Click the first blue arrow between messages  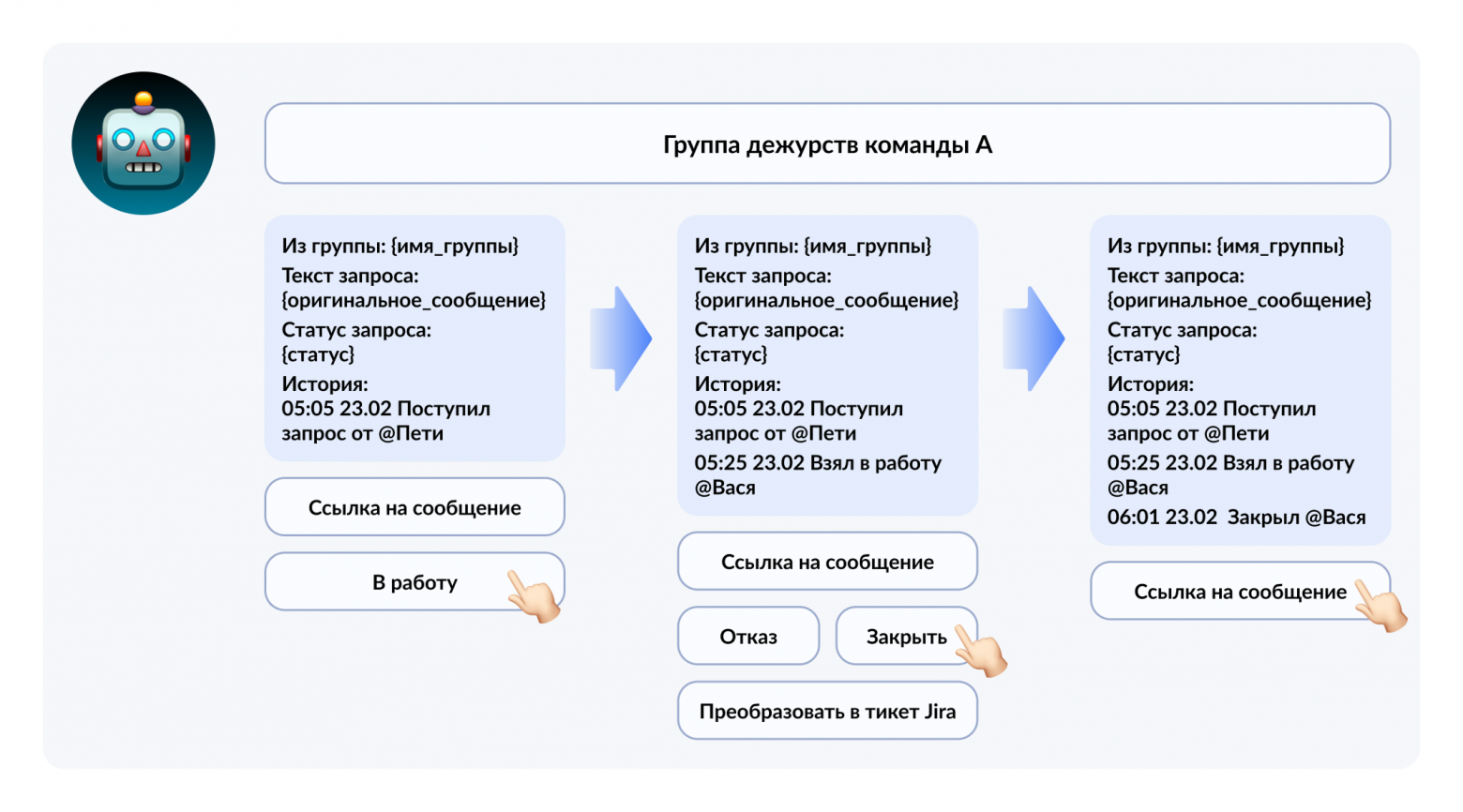(x=620, y=338)
